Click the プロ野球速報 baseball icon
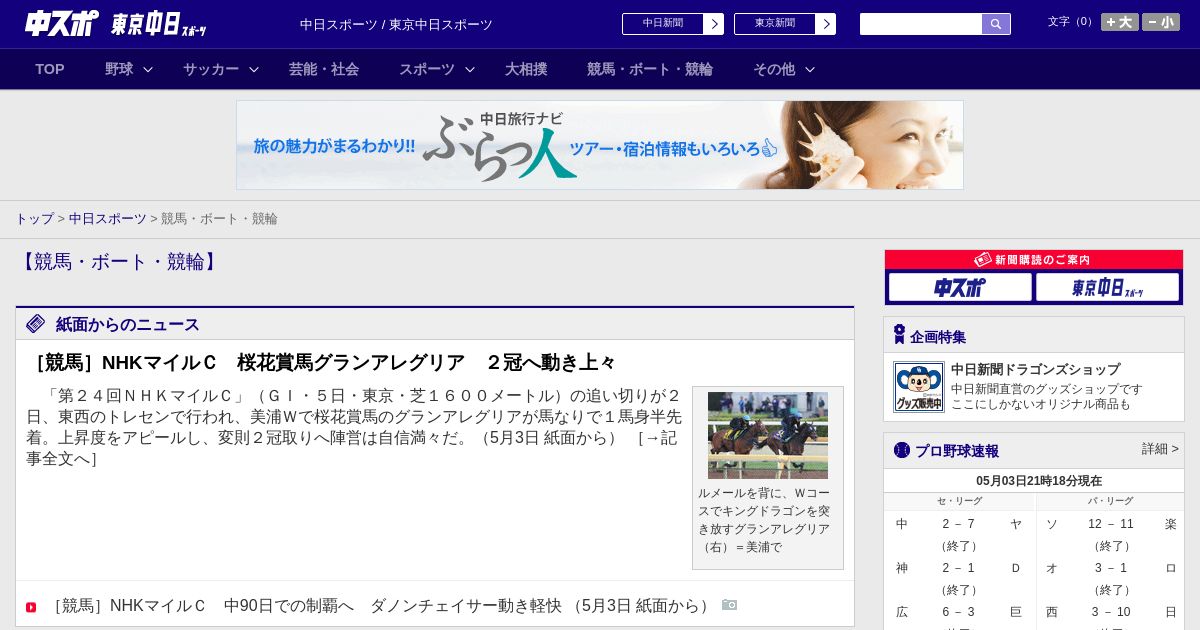Screen dimensions: 1200x630 tap(902, 450)
